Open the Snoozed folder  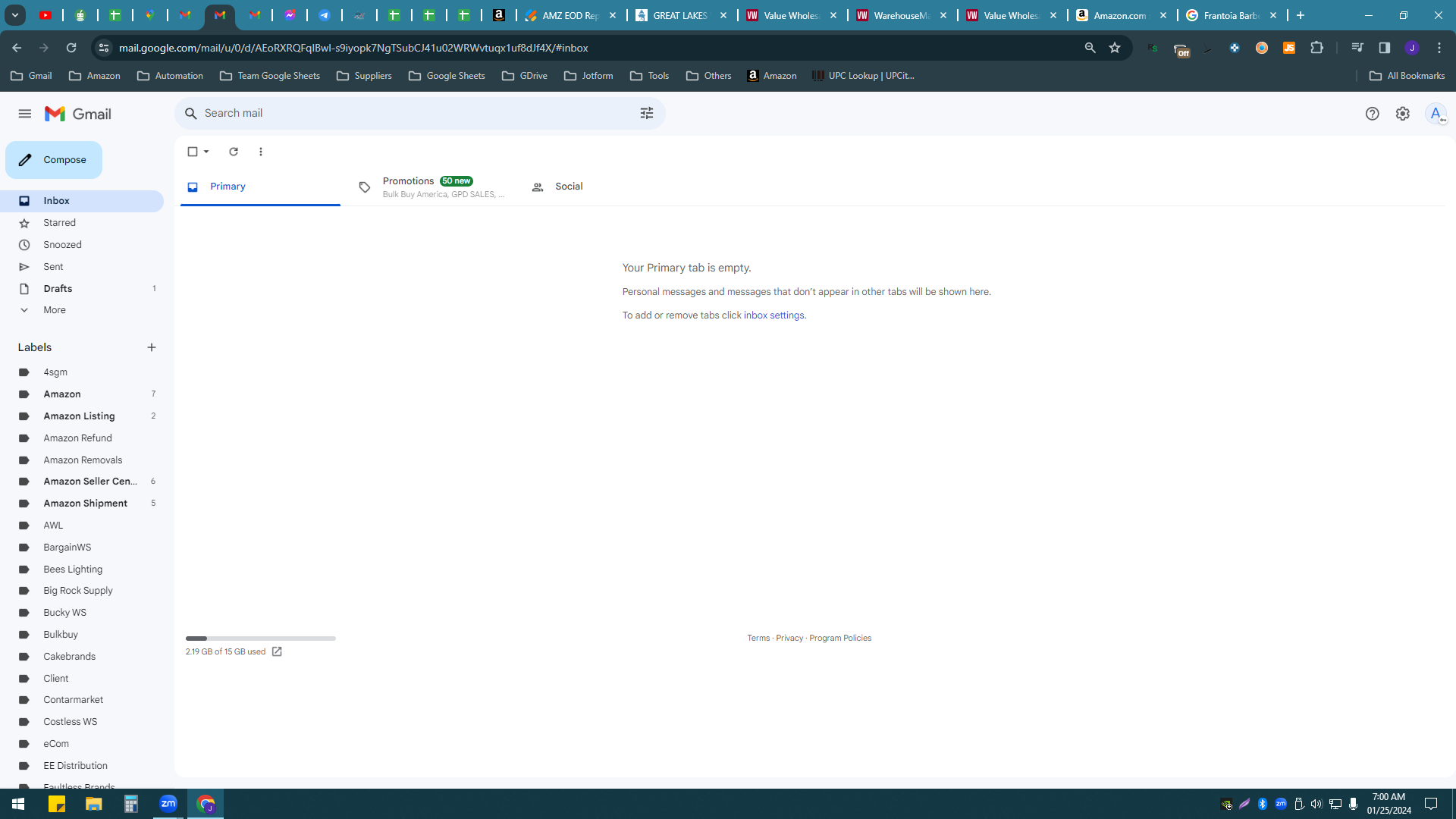pyautogui.click(x=82, y=245)
